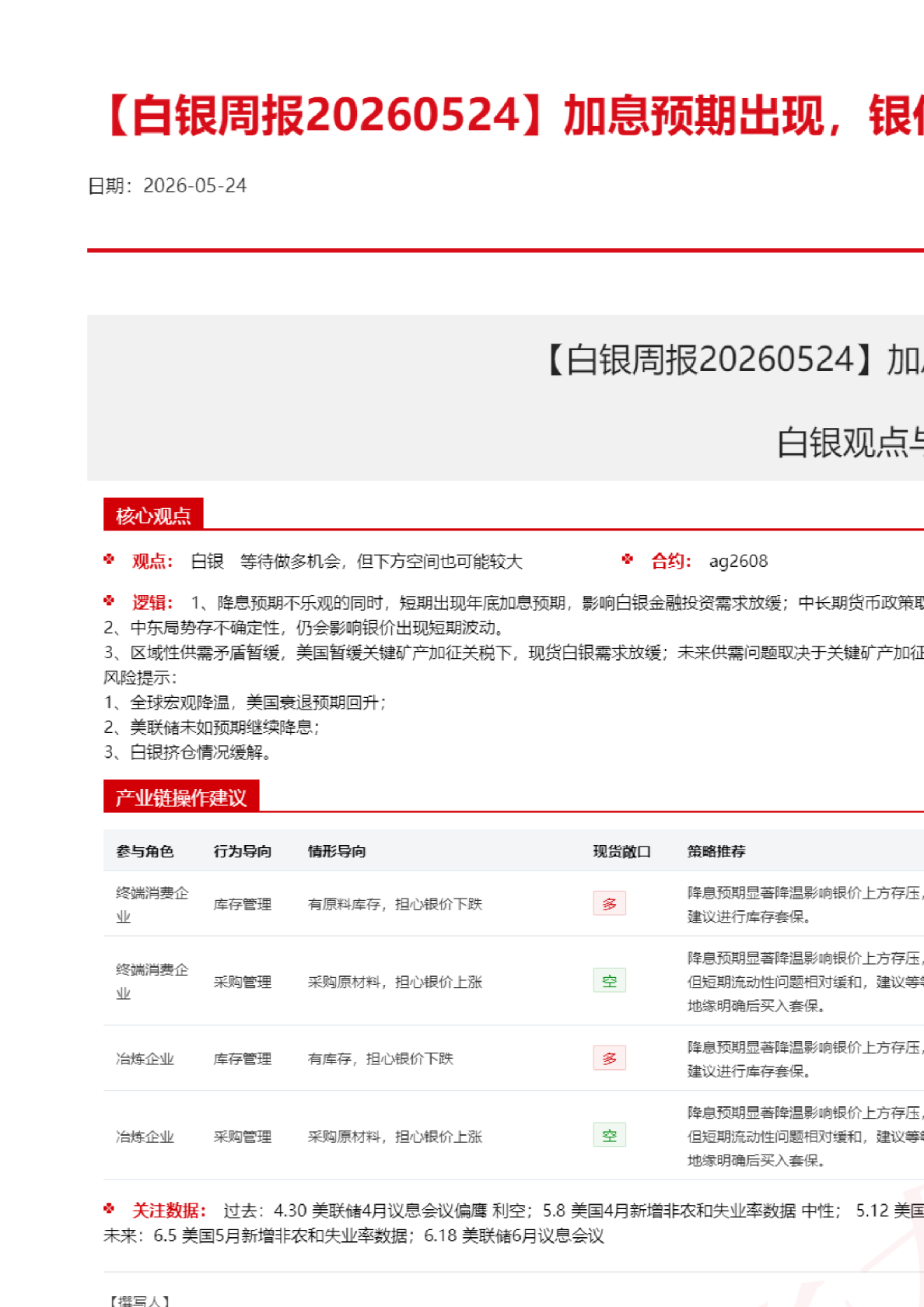Viewport: 924px width, 1307px height.
Task: Click the red 观点 label
Action: coord(152,561)
